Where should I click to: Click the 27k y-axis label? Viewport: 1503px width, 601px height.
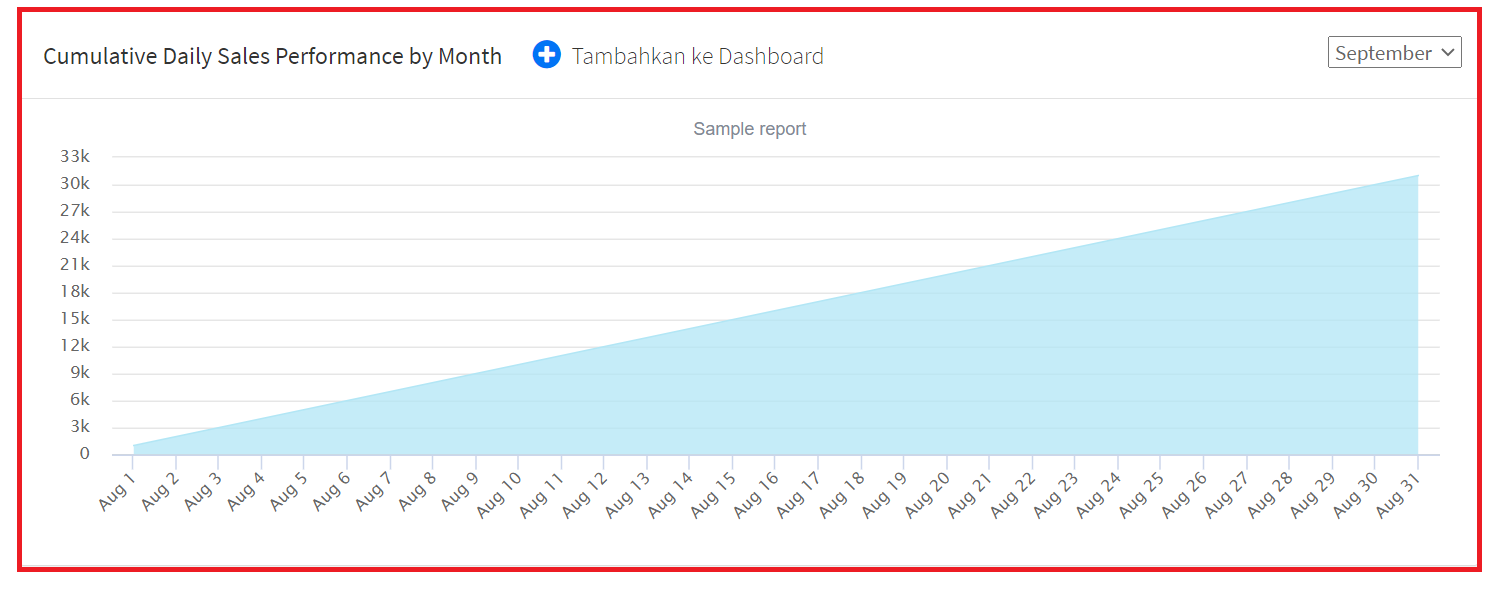tap(76, 211)
